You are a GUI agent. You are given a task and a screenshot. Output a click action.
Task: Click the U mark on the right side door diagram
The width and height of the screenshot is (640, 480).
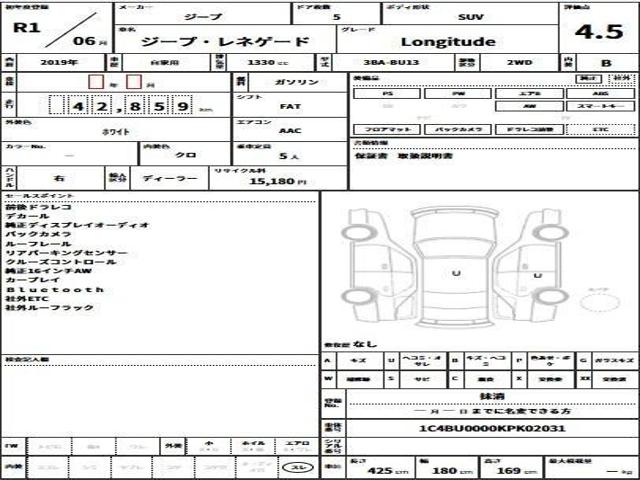pyautogui.click(x=538, y=276)
